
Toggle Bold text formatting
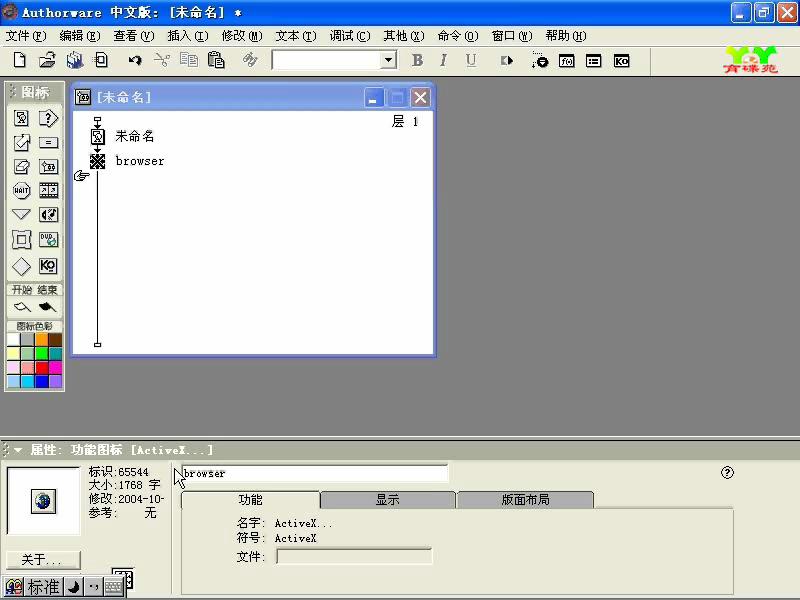tap(417, 60)
